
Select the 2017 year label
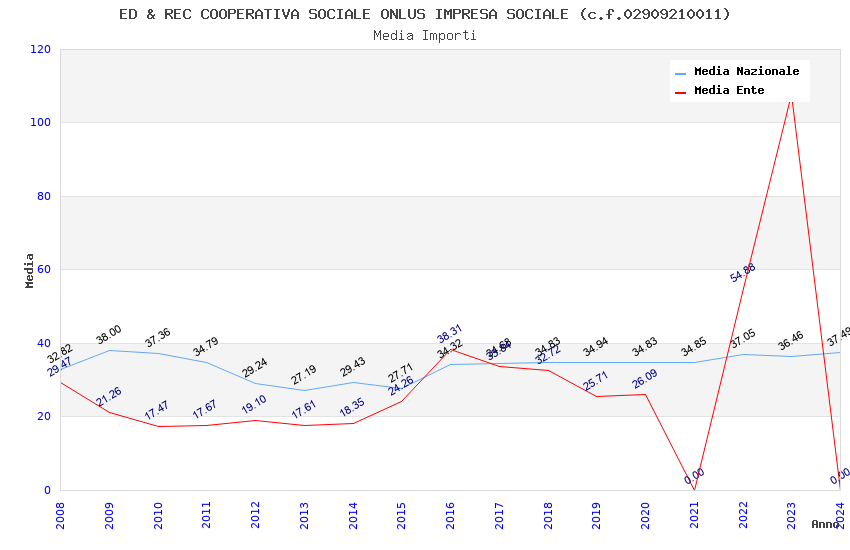[499, 515]
